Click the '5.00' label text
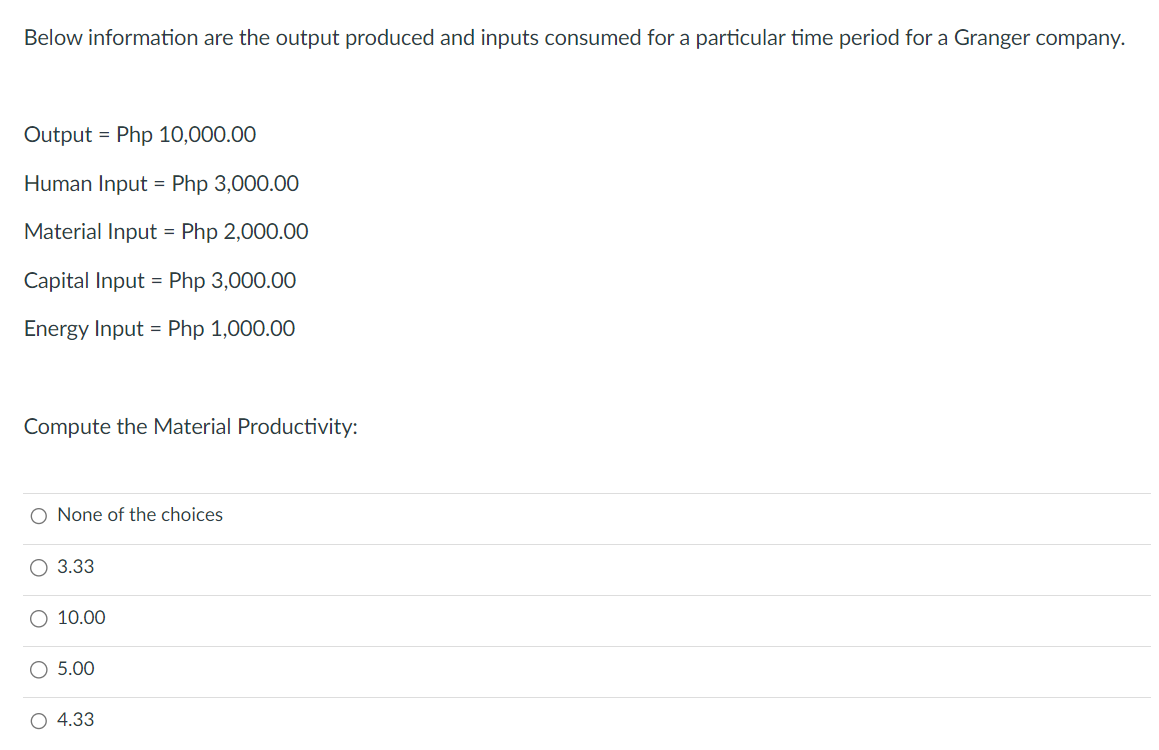Image resolution: width=1159 pixels, height=750 pixels. [x=75, y=669]
